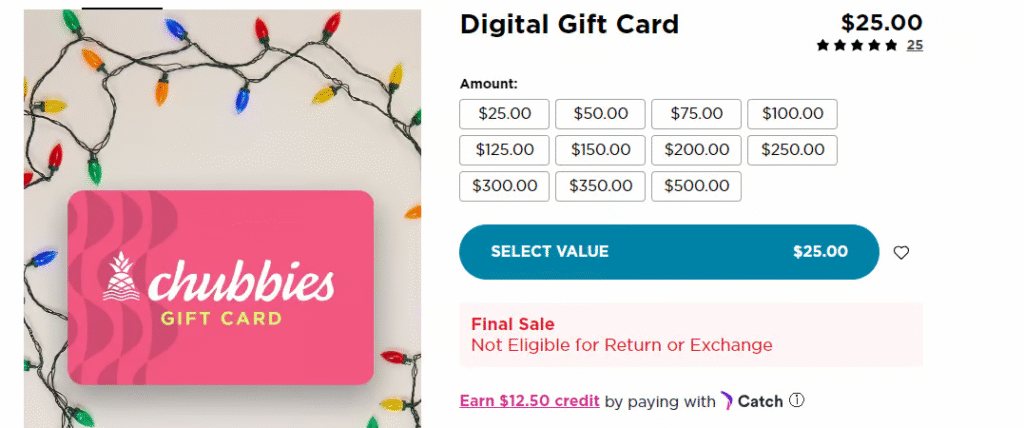Click the Digital Gift Card title
Image resolution: width=1024 pixels, height=428 pixels.
(569, 24)
